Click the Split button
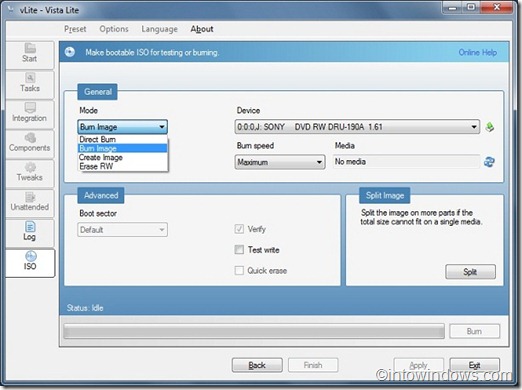522x390 pixels. click(470, 272)
